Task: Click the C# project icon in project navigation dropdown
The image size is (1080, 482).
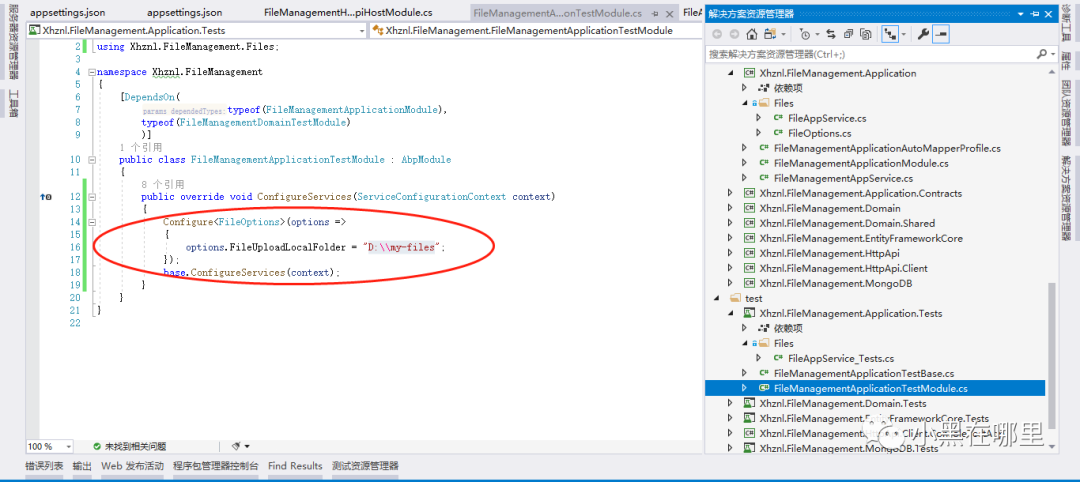Action: point(34,30)
